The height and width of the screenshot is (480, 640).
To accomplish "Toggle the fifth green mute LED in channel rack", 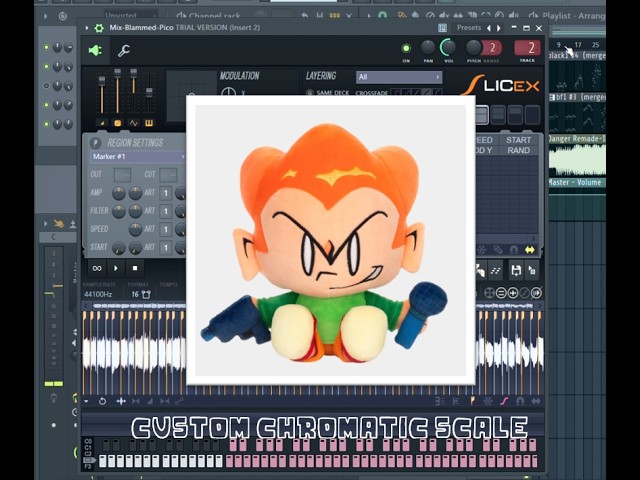I will 47,124.
